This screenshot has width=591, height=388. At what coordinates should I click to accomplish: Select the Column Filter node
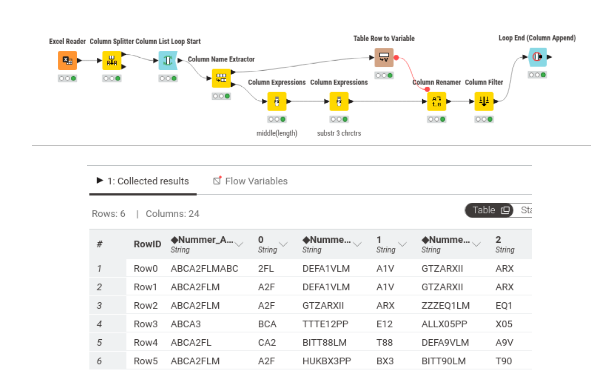pos(484,101)
